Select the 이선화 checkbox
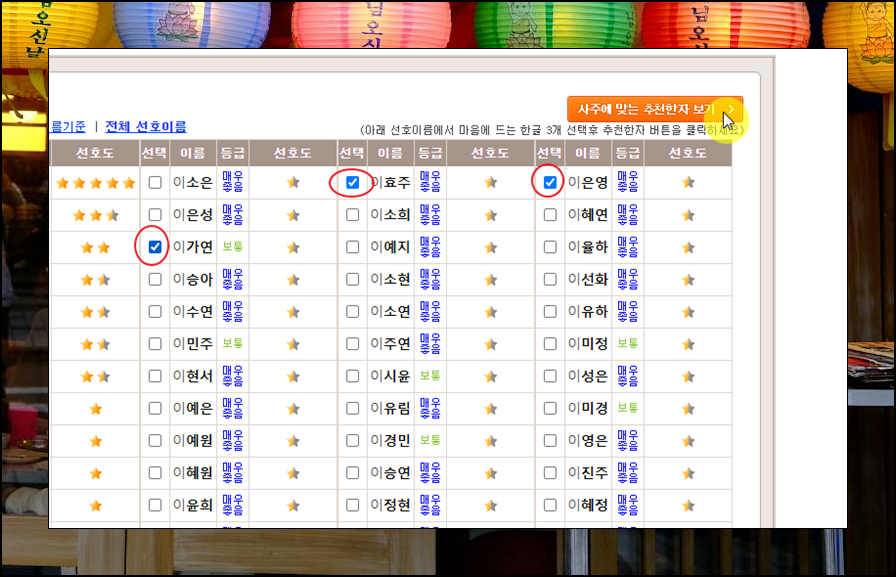The image size is (896, 577). (x=550, y=279)
